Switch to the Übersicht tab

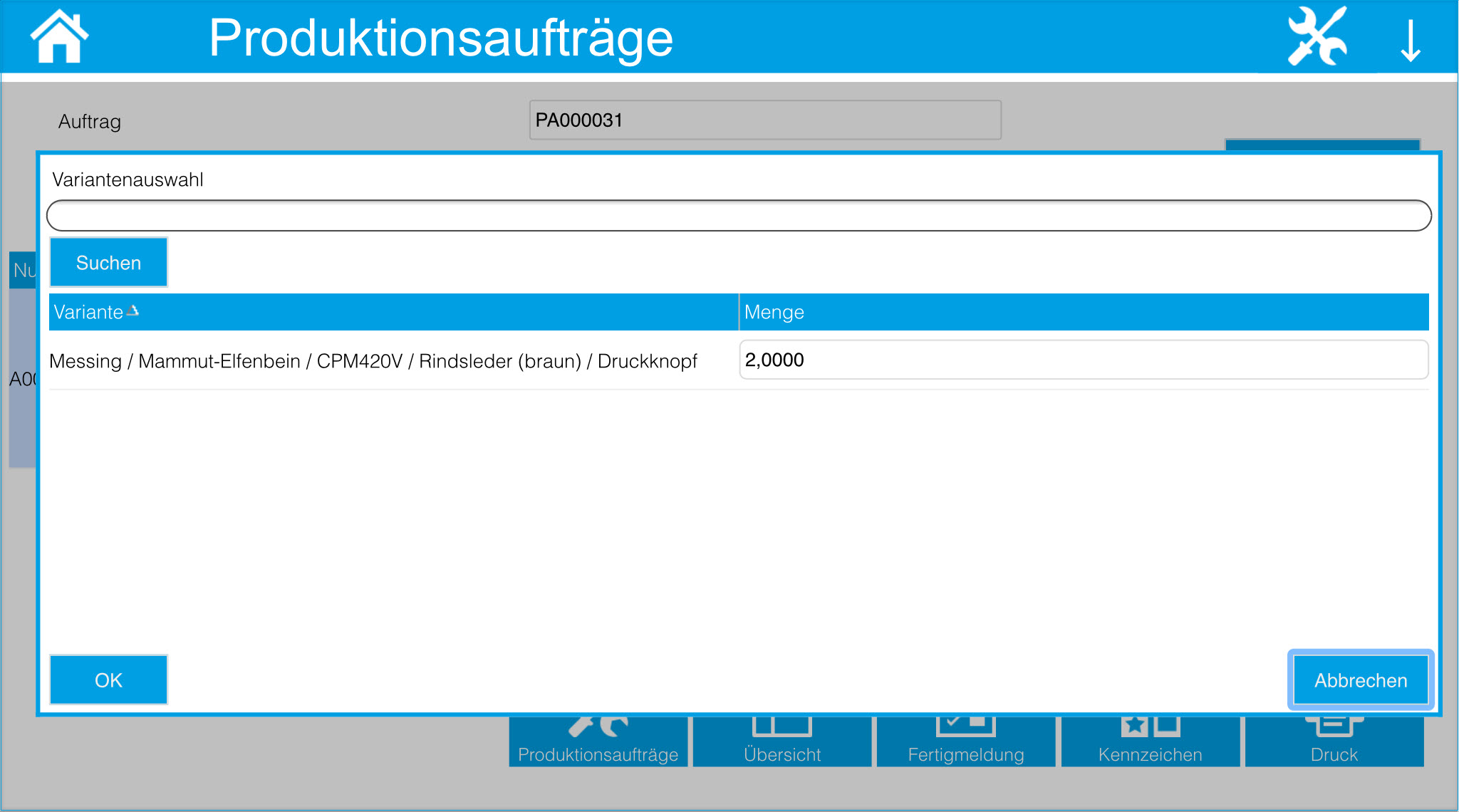coord(782,743)
